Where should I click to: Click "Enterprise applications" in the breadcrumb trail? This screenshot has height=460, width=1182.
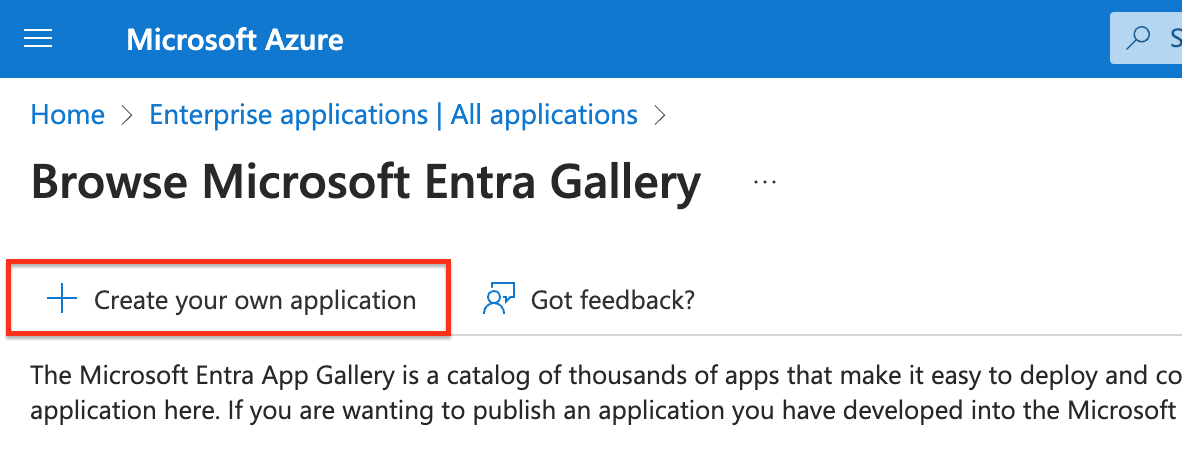point(288,115)
